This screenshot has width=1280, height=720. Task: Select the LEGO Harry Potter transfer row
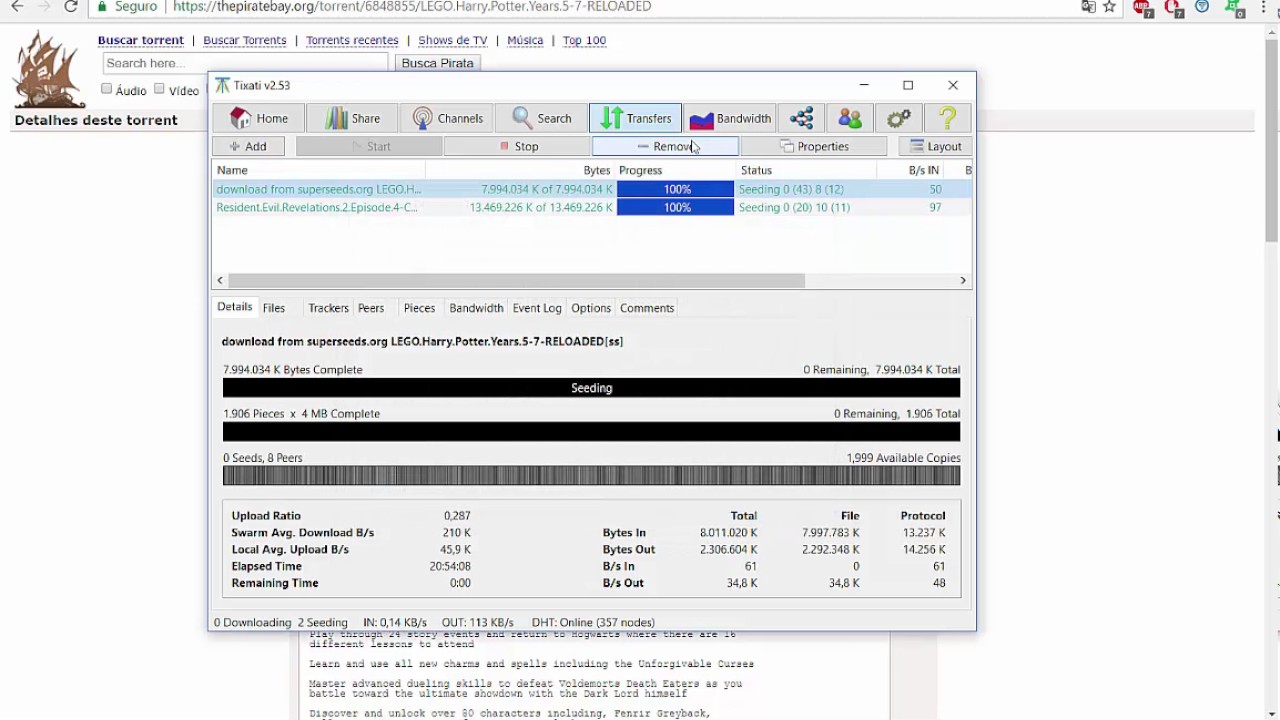coord(591,189)
